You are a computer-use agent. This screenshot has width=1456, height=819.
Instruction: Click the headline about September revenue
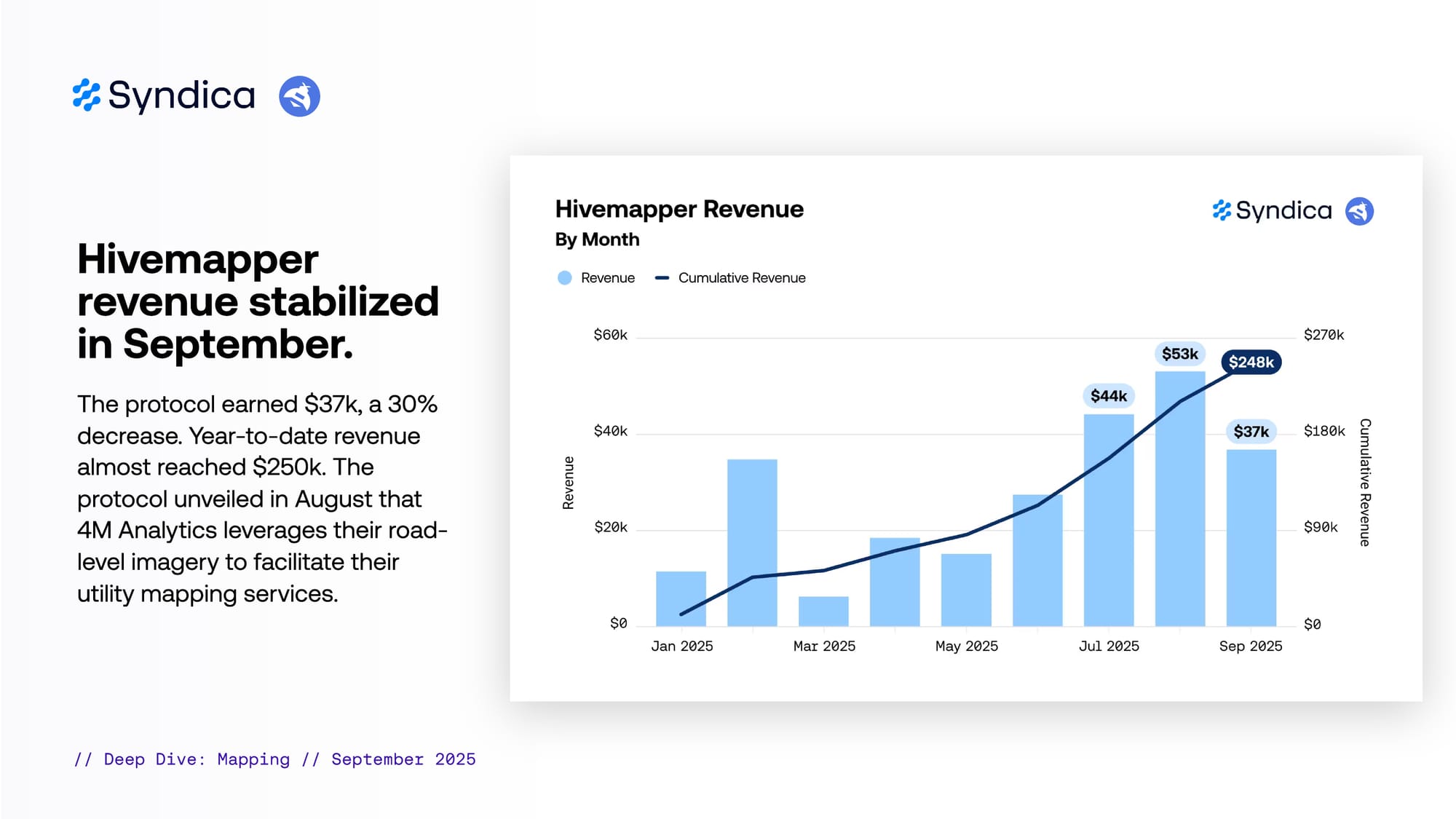[258, 301]
